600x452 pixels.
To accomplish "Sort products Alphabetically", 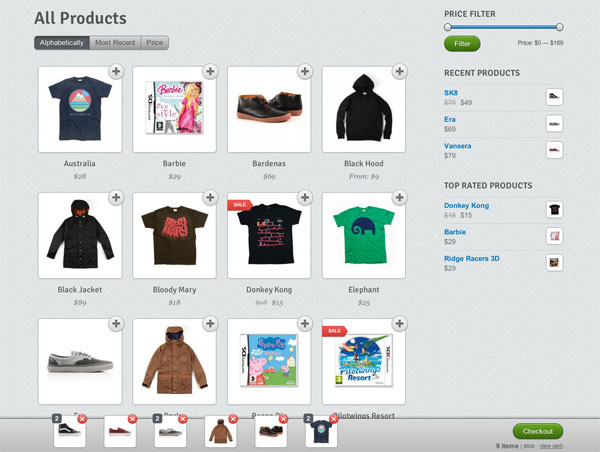I will point(62,43).
